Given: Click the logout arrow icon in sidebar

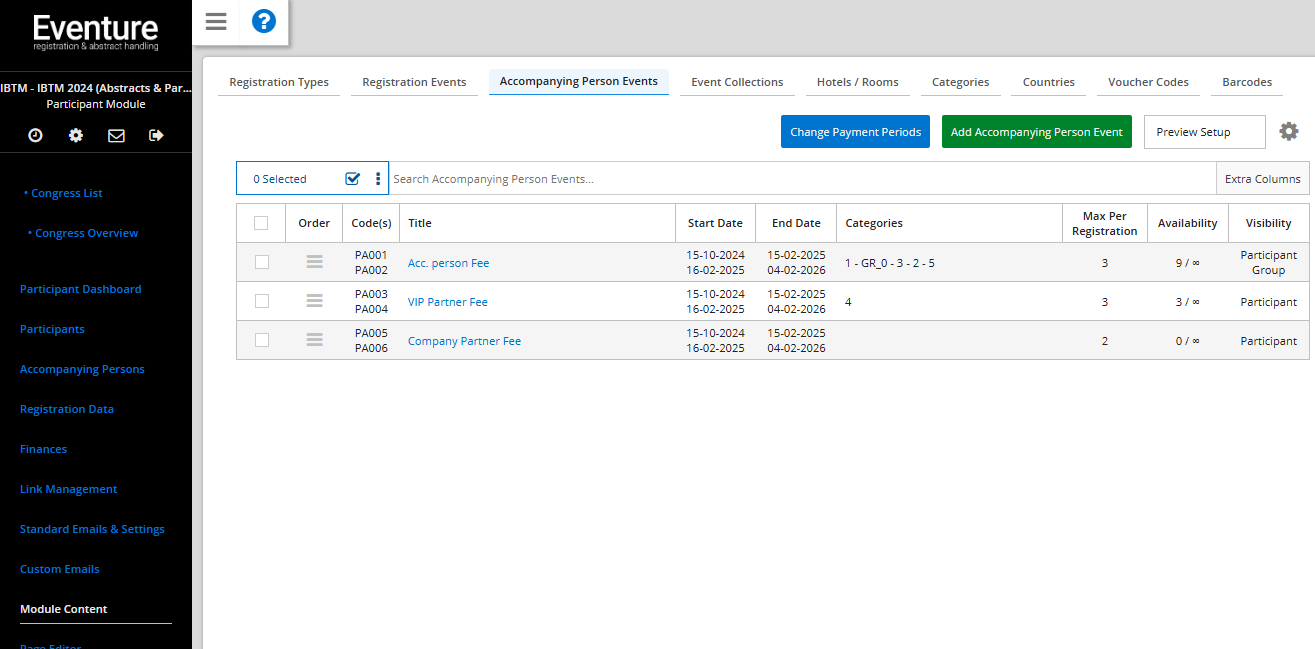Looking at the screenshot, I should pos(156,135).
